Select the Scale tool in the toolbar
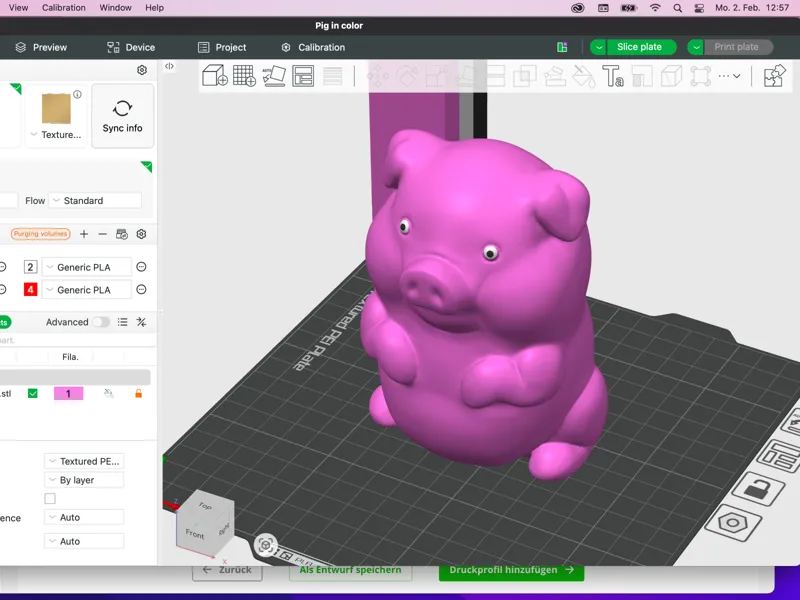Image resolution: width=800 pixels, height=600 pixels. point(436,76)
